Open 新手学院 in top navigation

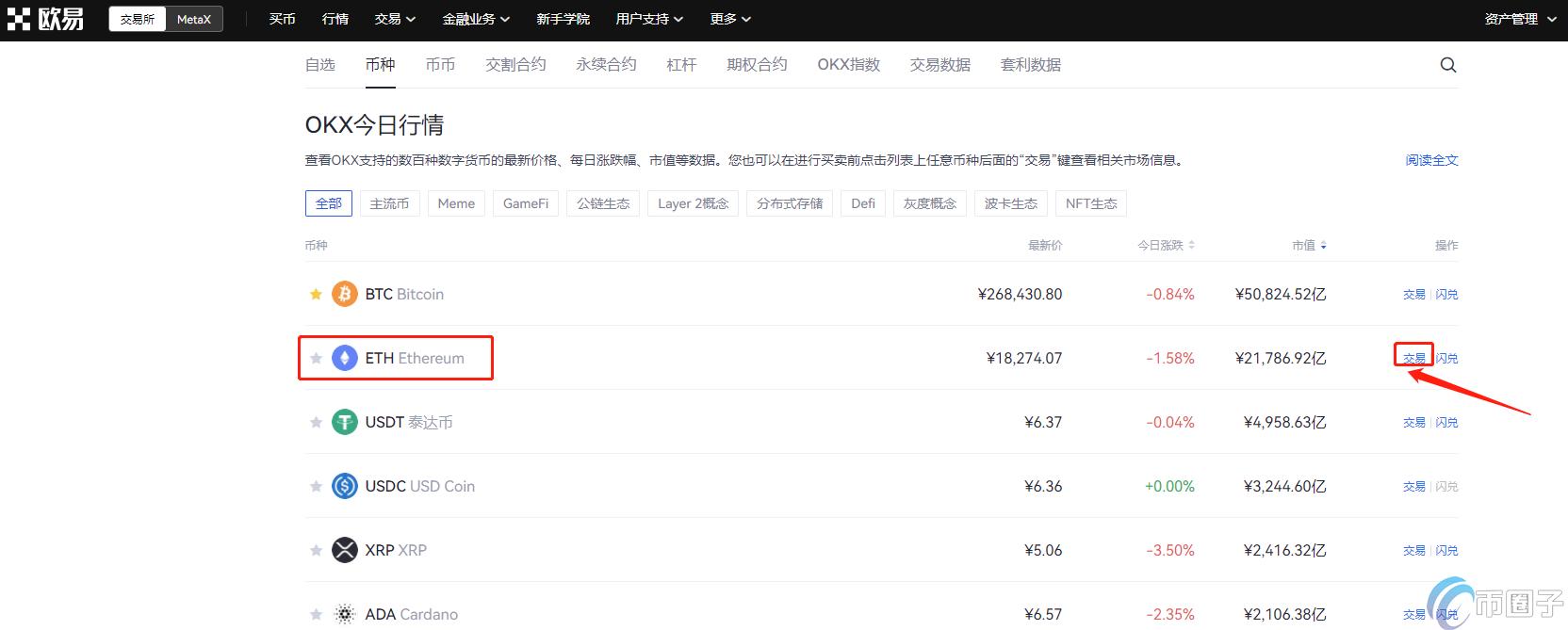[x=563, y=19]
